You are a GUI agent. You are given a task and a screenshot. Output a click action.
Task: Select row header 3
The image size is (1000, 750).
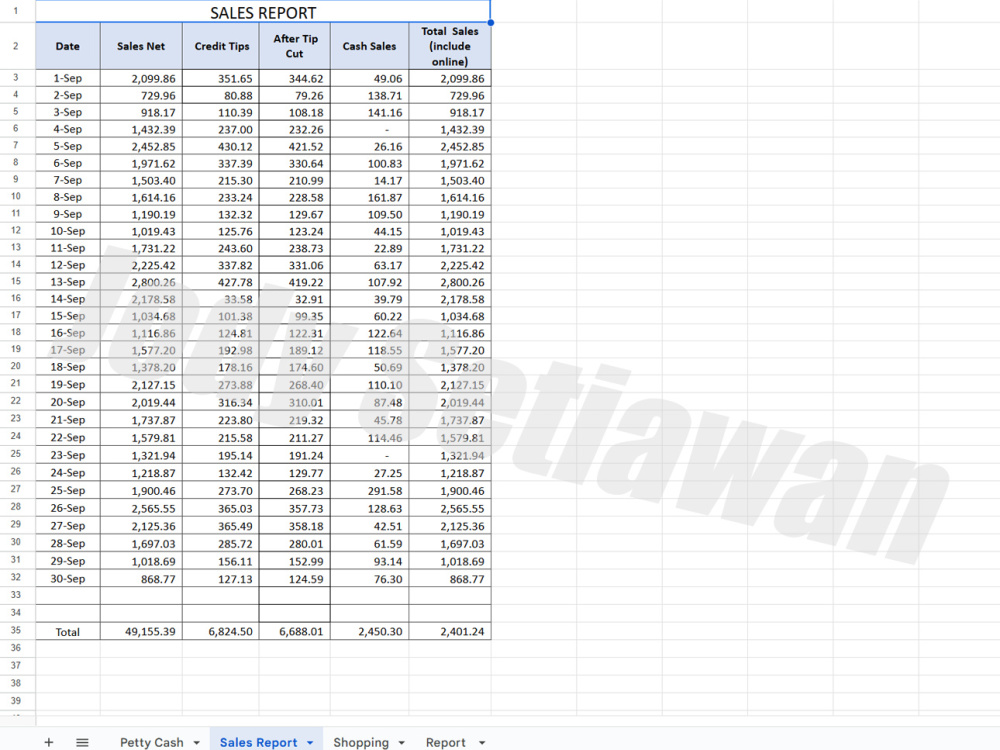click(x=16, y=78)
